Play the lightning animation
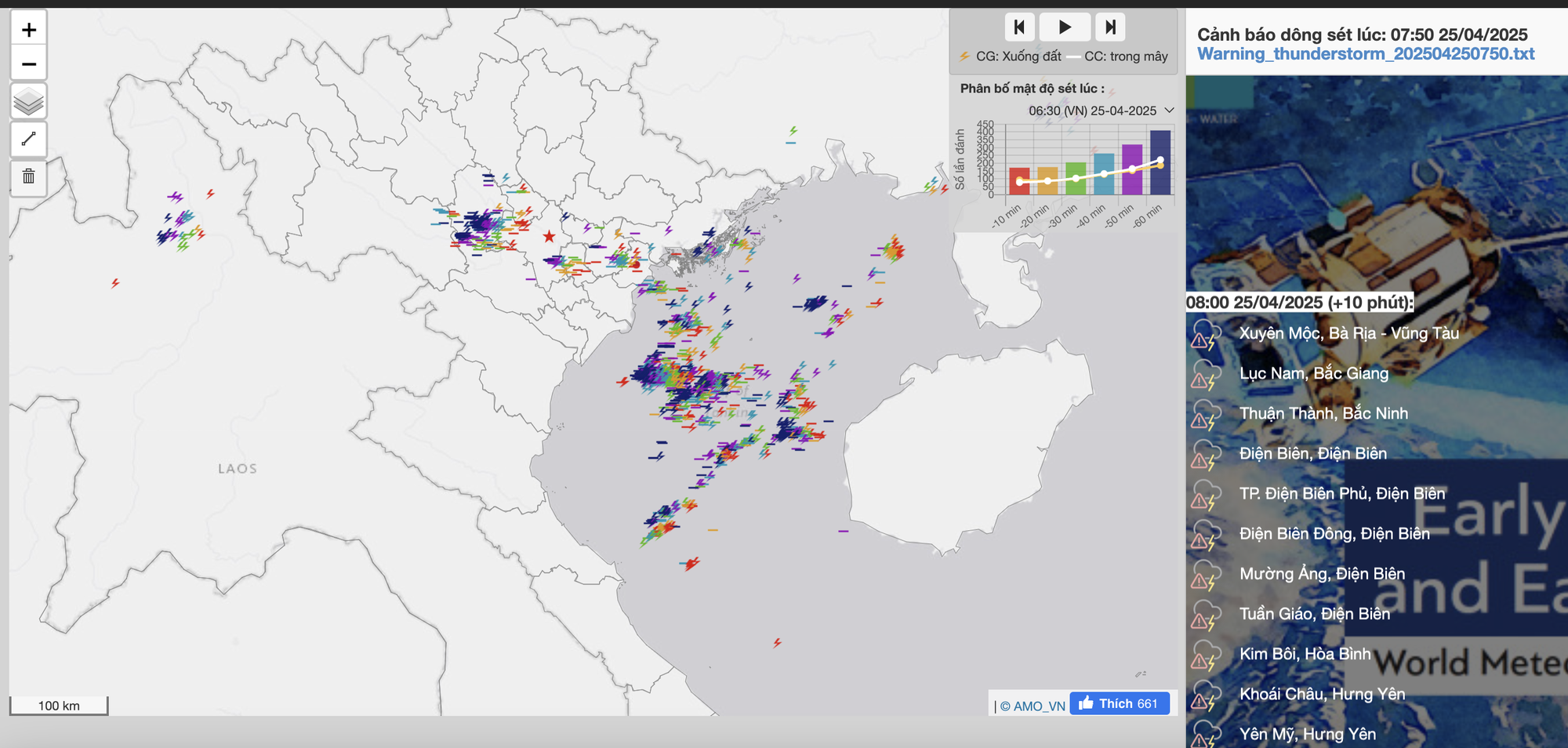The width and height of the screenshot is (1568, 748). (1064, 27)
